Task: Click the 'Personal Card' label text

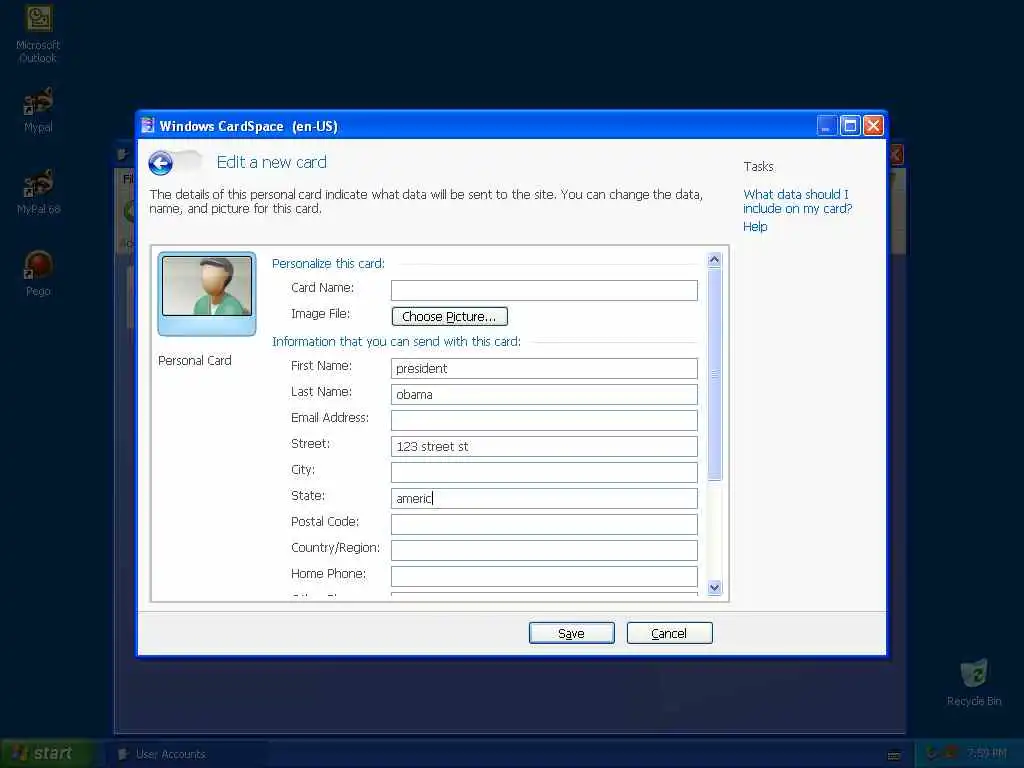Action: pos(195,360)
